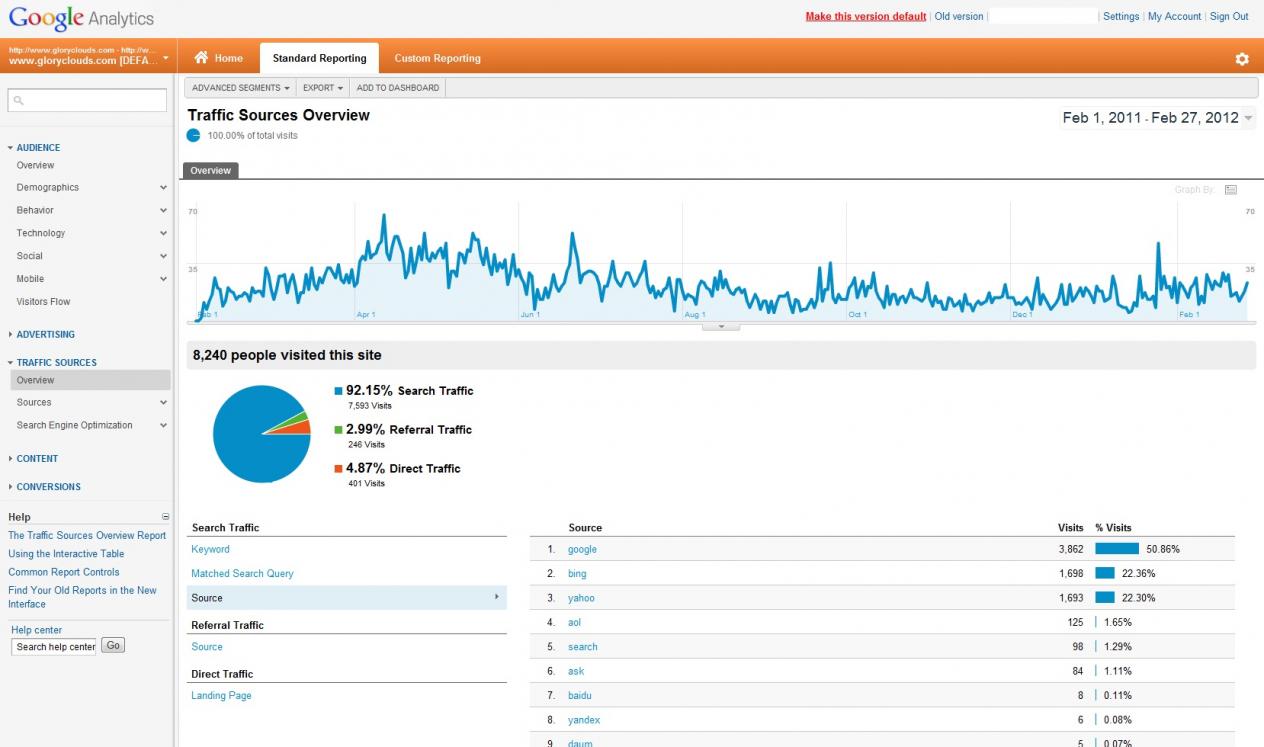Open the account selector dropdown

89,56
